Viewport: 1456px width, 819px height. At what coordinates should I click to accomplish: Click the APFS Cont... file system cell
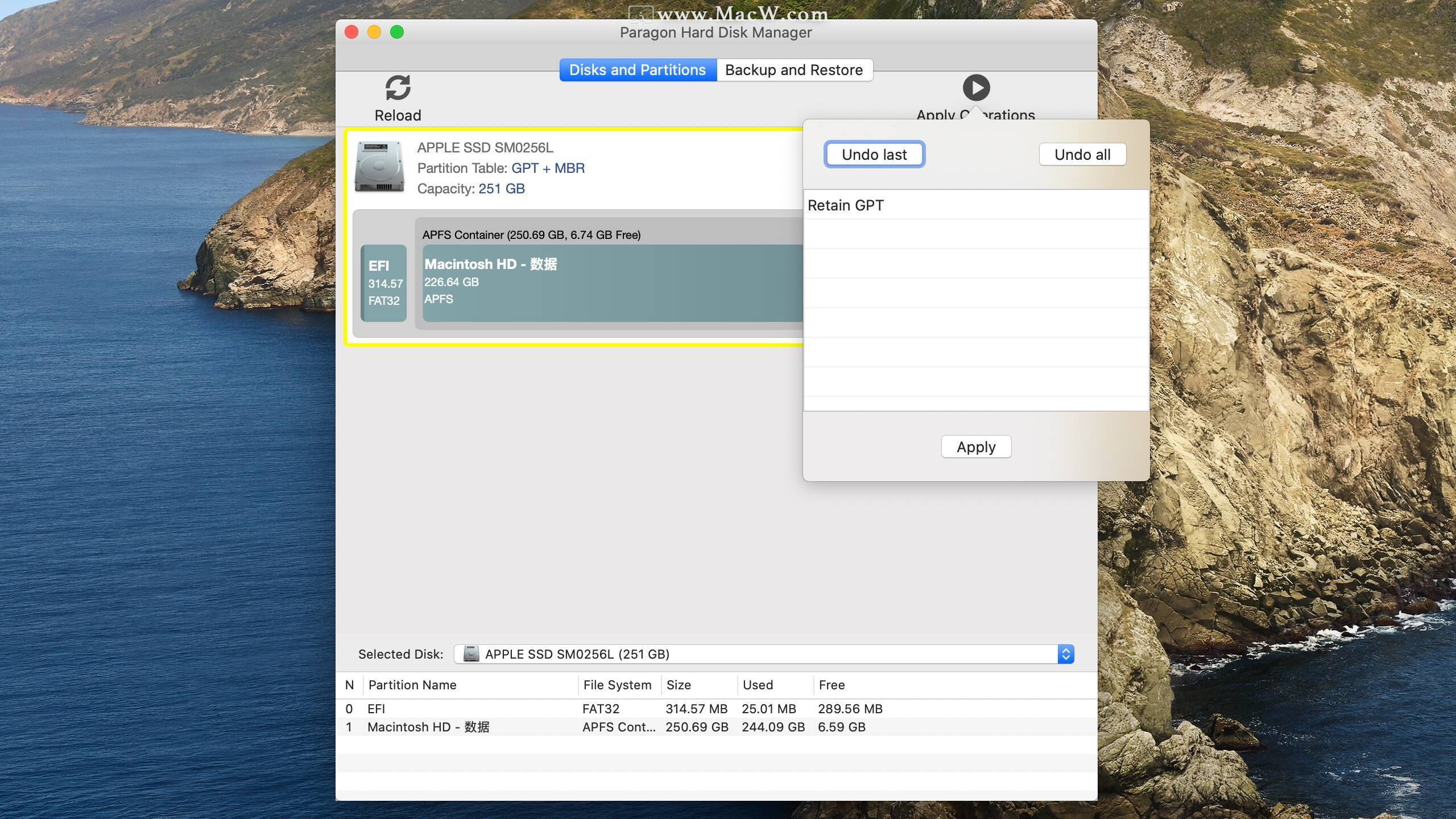(619, 727)
